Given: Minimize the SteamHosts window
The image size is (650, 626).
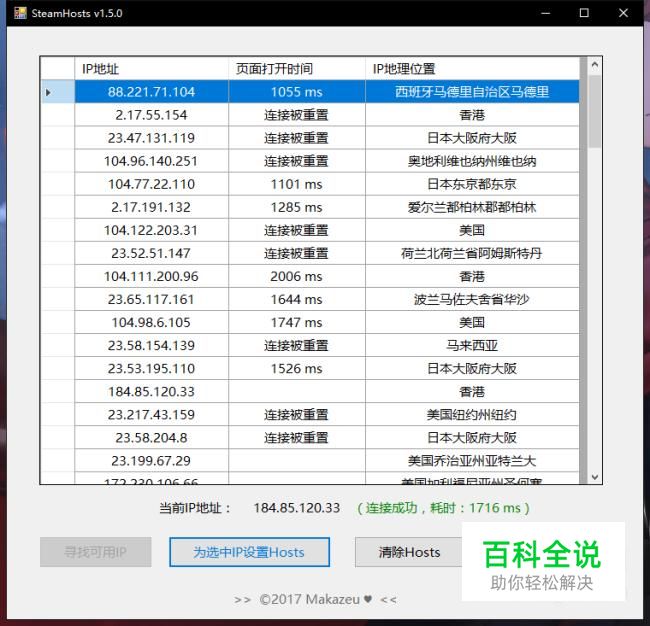Looking at the screenshot, I should click(x=546, y=13).
